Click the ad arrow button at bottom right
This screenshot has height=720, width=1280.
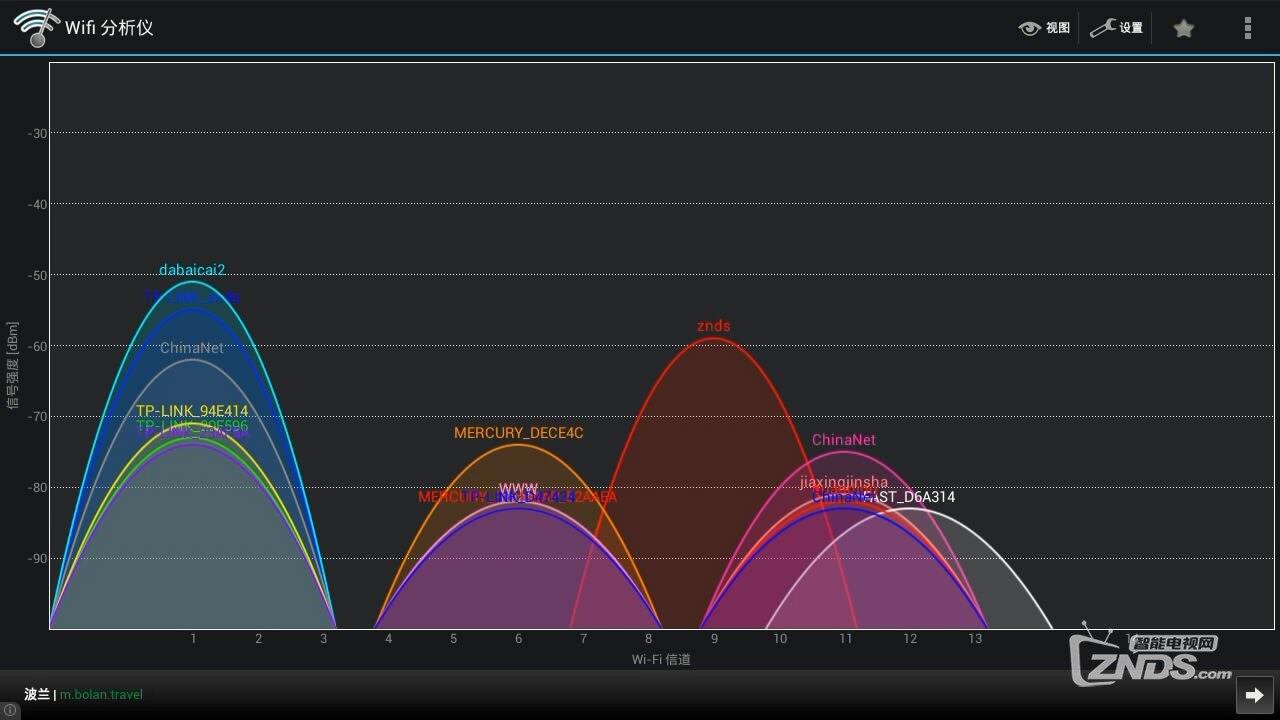(x=1254, y=695)
